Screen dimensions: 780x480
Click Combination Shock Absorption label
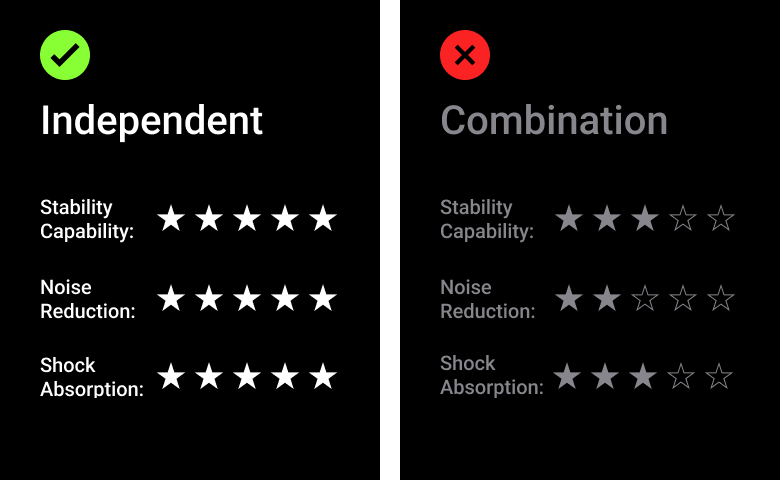coord(491,375)
